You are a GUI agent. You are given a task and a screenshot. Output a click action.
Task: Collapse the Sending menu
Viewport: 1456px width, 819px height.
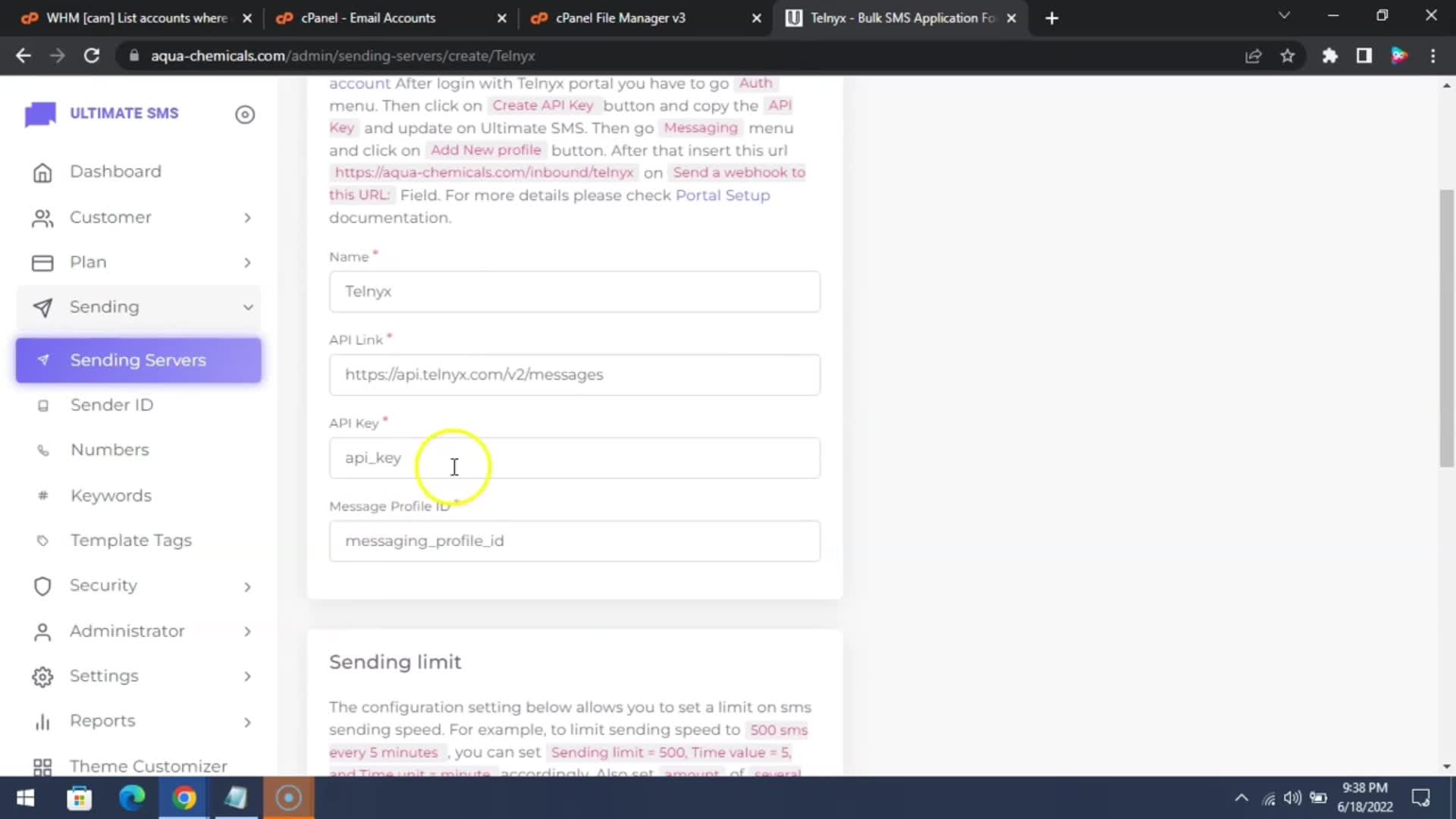(x=104, y=307)
